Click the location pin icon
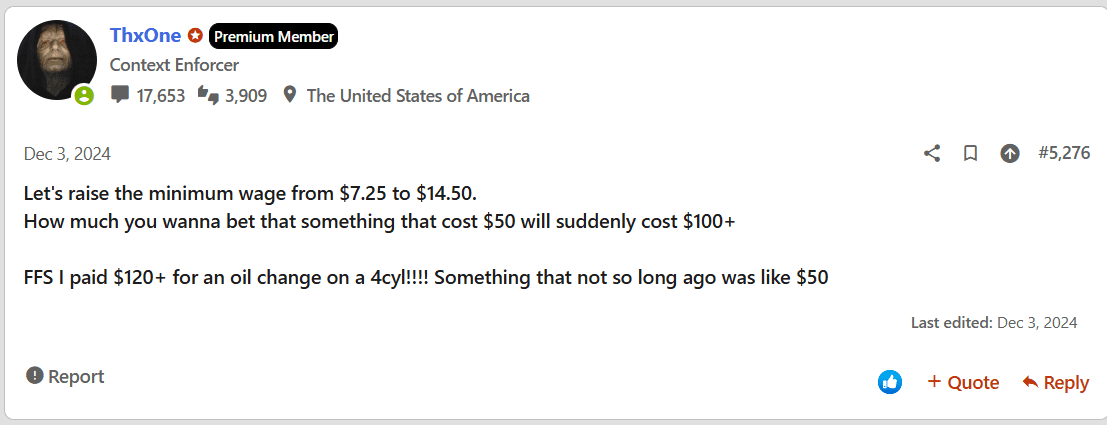 [x=290, y=95]
